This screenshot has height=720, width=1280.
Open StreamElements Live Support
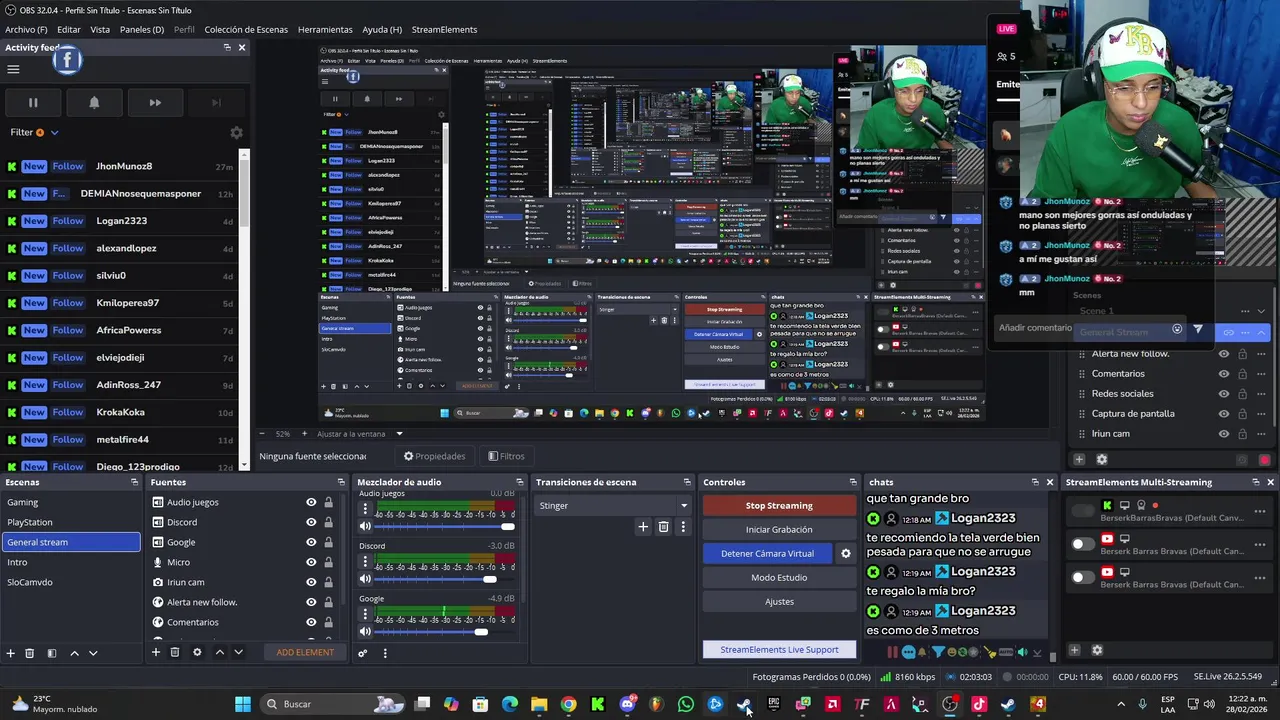(779, 649)
